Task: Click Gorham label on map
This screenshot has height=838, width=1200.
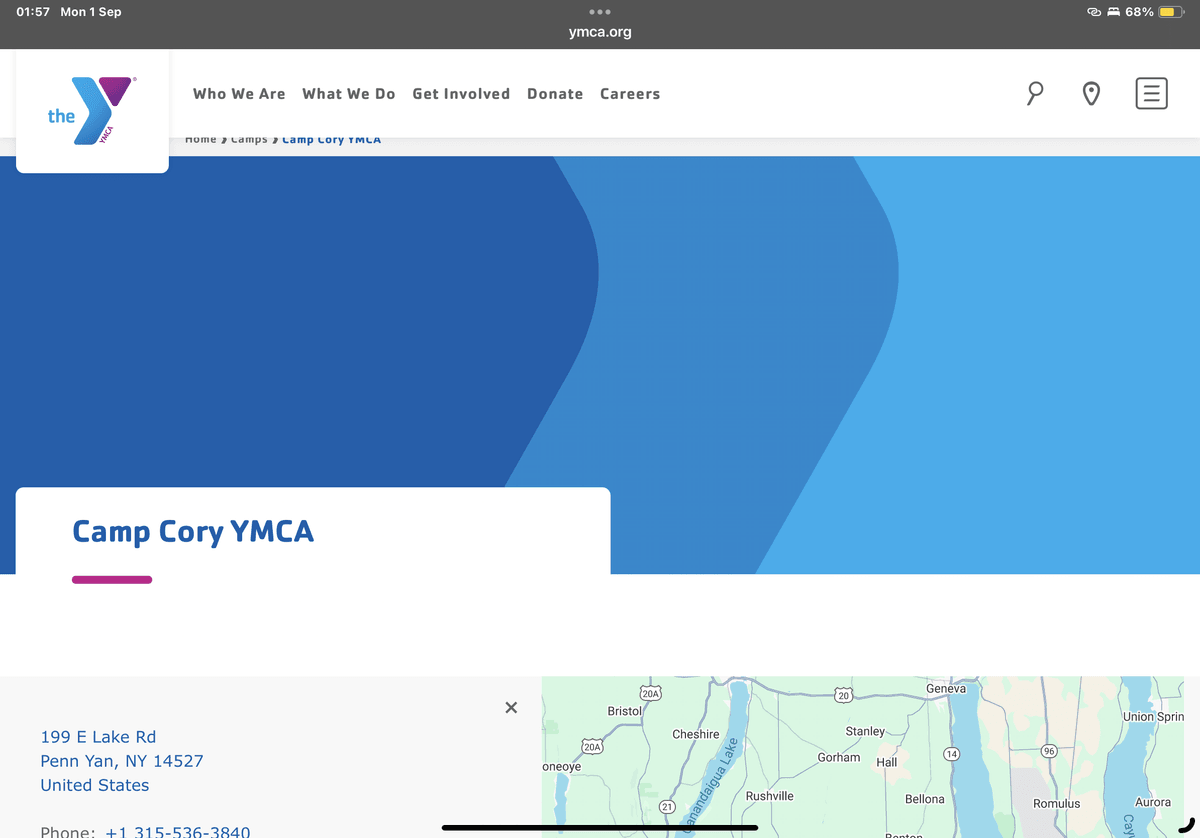Action: point(839,757)
